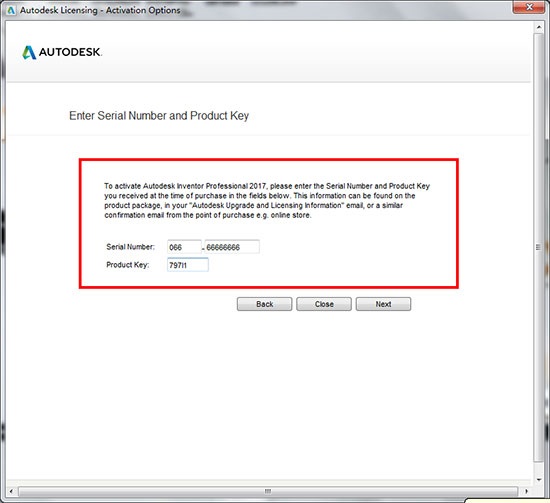Click the vertical scrollbar down arrow
Image resolution: width=550 pixels, height=503 pixels.
tap(539, 480)
